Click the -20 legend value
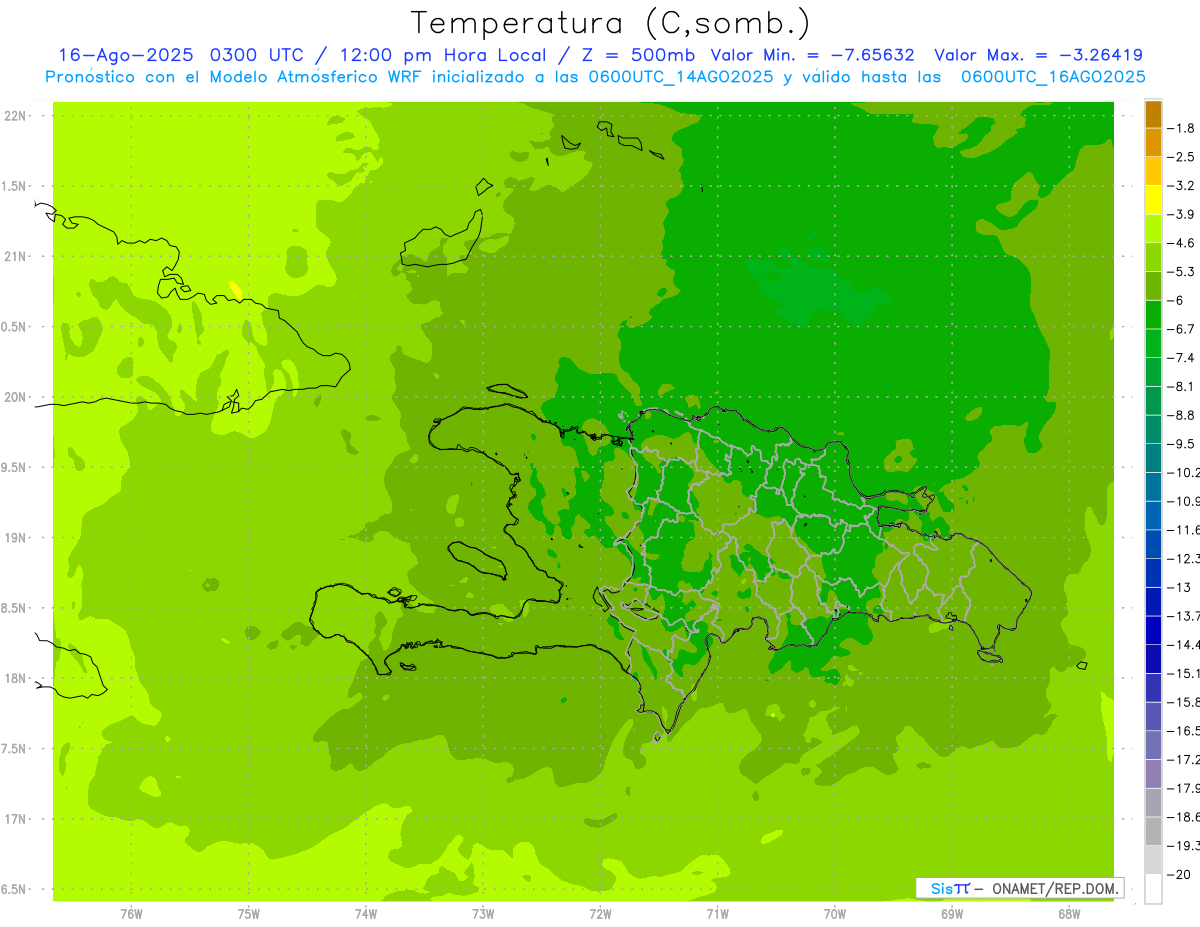Image resolution: width=1200 pixels, height=927 pixels. click(x=1178, y=874)
